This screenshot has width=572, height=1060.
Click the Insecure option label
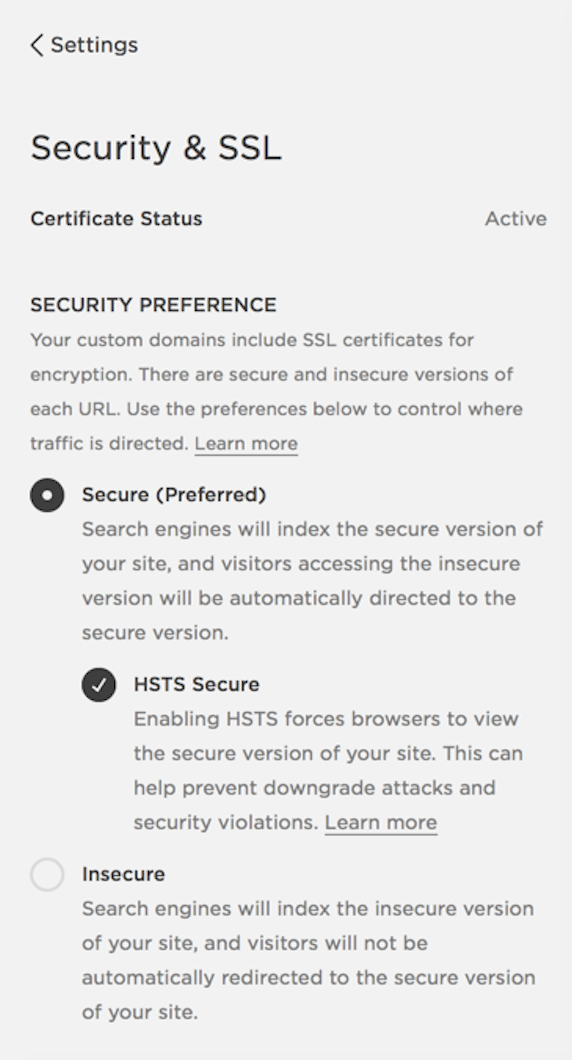point(124,874)
